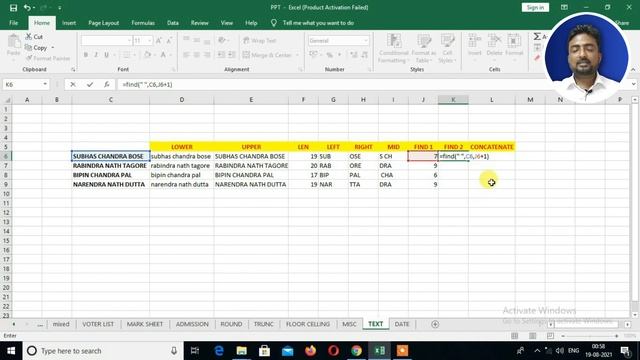Click the Paste button
Screen dimensions: 640x360
13,45
